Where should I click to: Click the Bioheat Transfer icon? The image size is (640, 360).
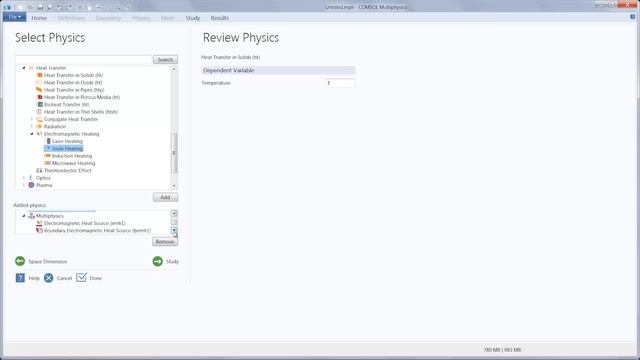[40, 104]
